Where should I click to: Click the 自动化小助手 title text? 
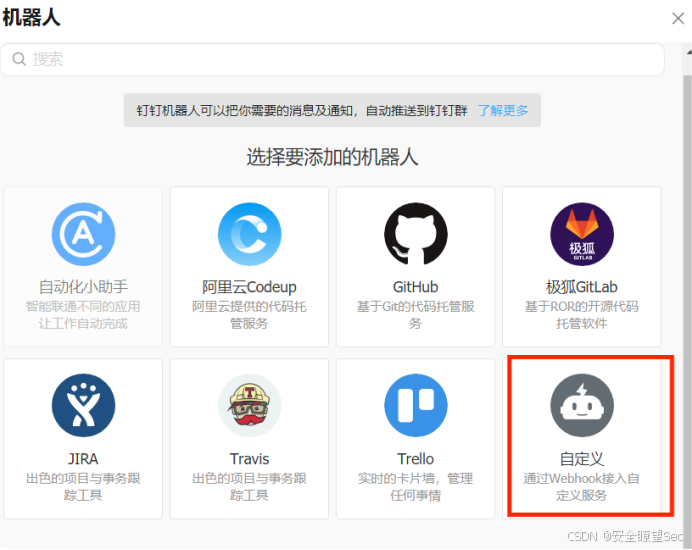click(x=83, y=287)
